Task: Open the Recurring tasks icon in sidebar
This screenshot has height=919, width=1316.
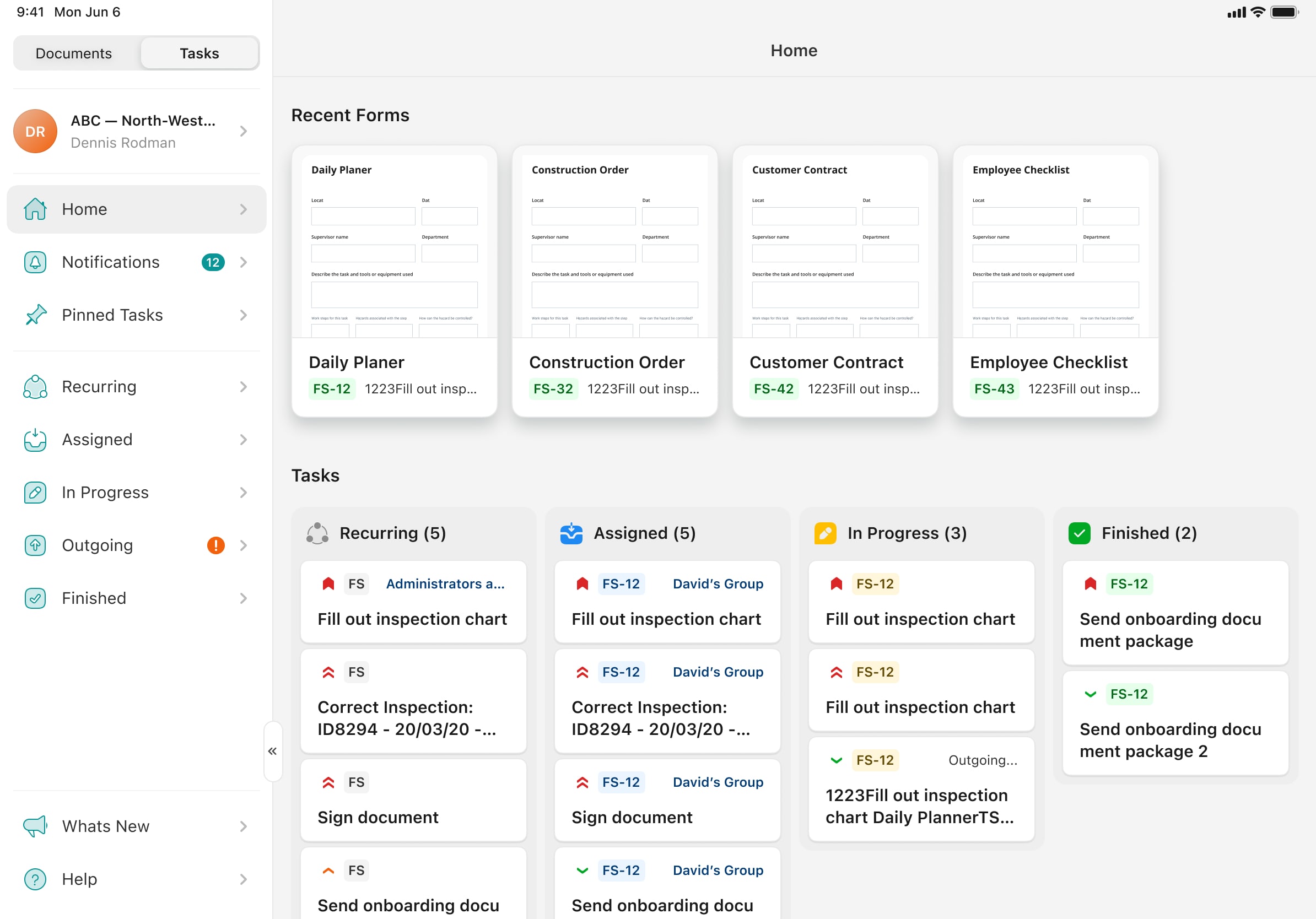Action: pyautogui.click(x=35, y=386)
